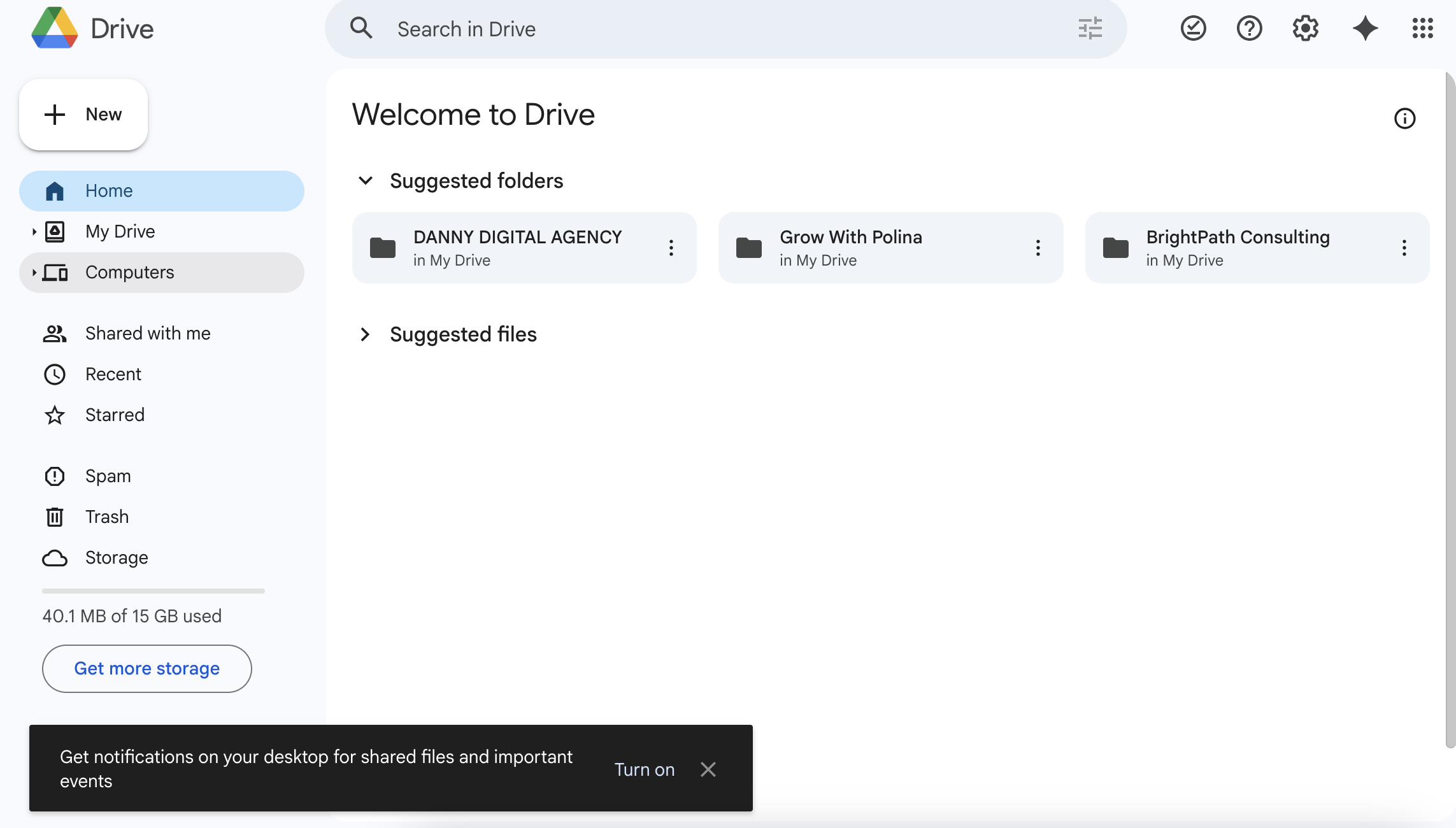Expand the My Drive tree arrow
The height and width of the screenshot is (828, 1456).
pyautogui.click(x=34, y=232)
